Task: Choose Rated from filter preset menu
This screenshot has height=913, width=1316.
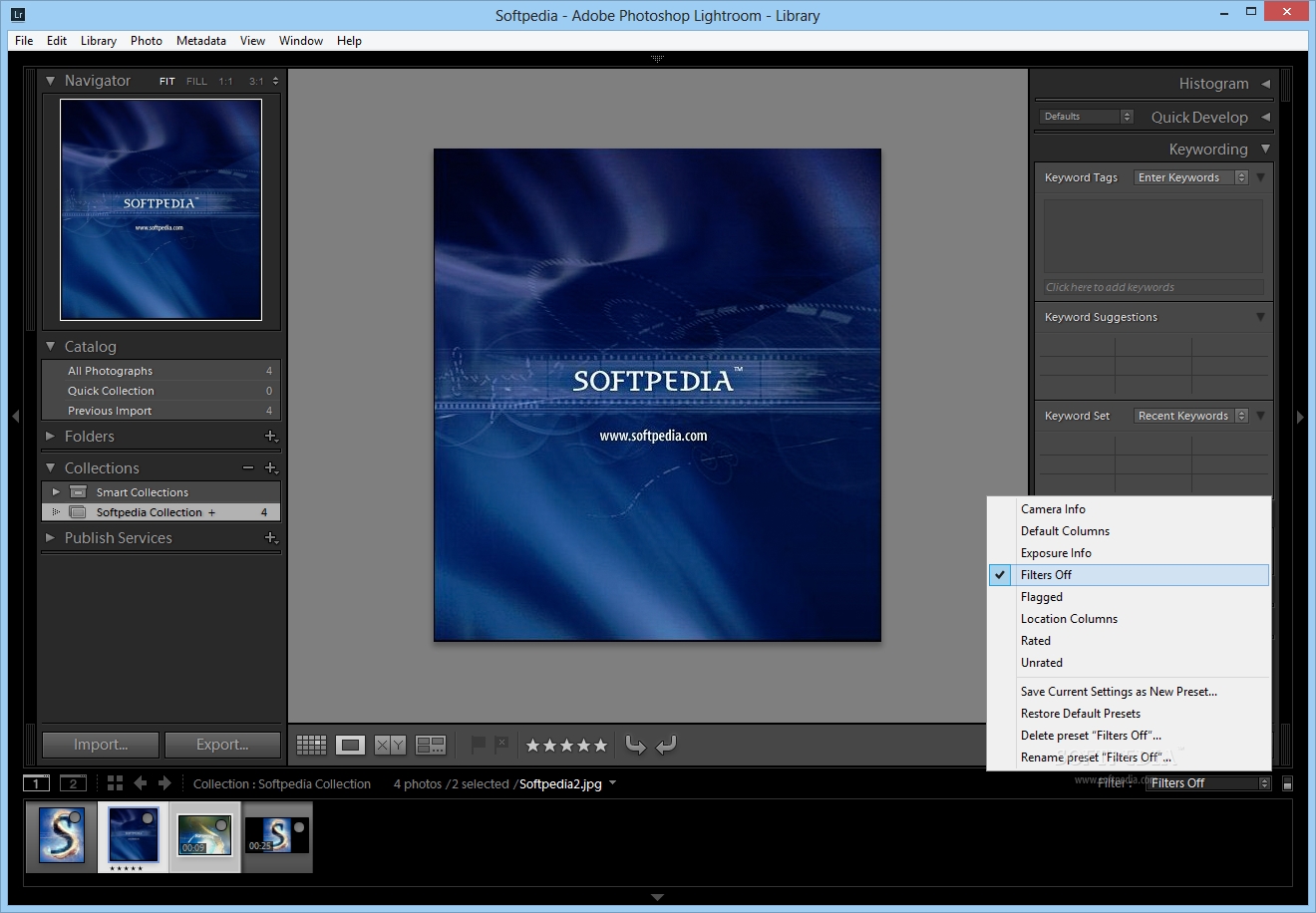Action: [1035, 641]
